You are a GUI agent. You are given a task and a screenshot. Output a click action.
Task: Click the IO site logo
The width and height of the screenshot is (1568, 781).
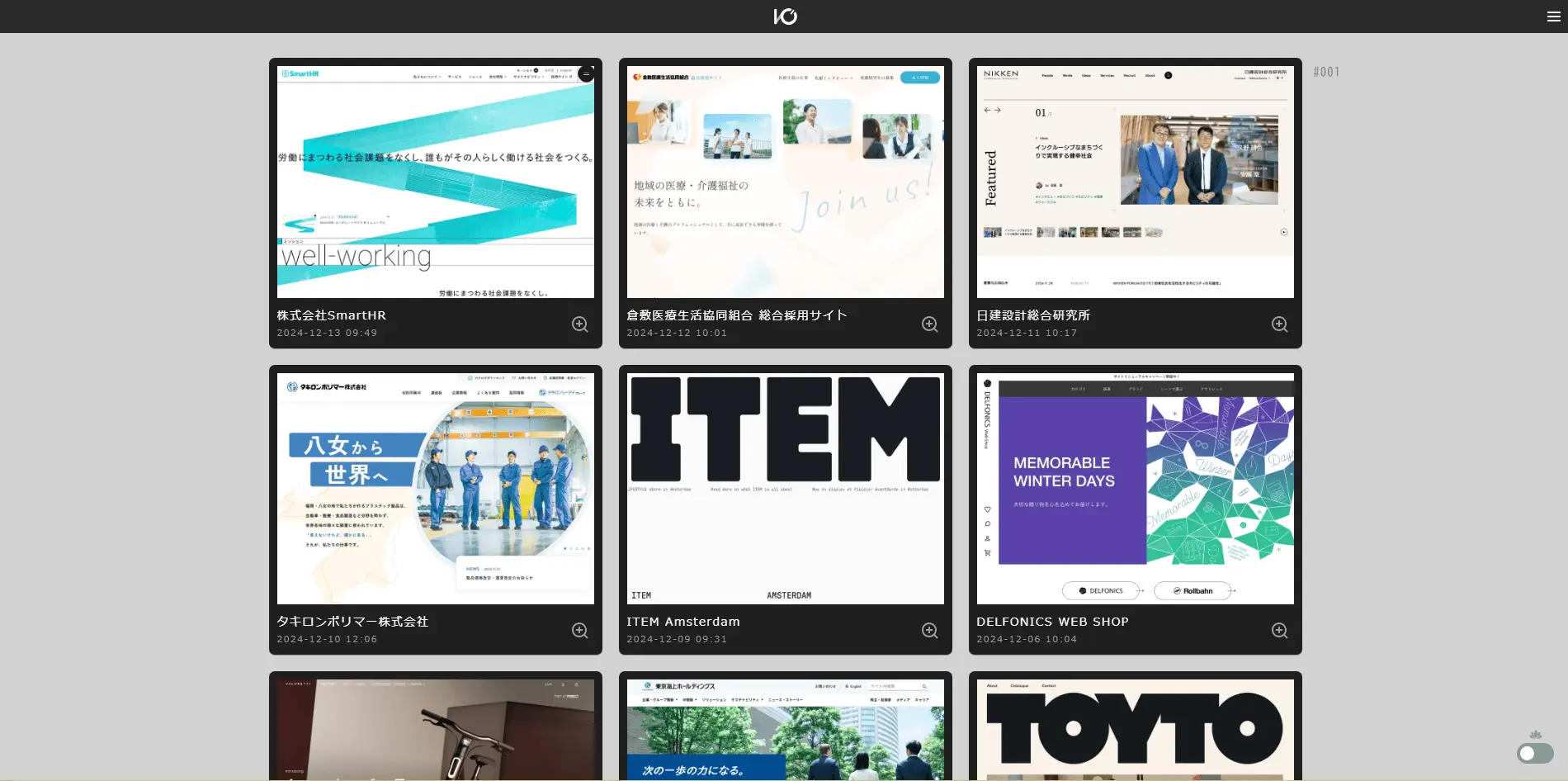(785, 17)
